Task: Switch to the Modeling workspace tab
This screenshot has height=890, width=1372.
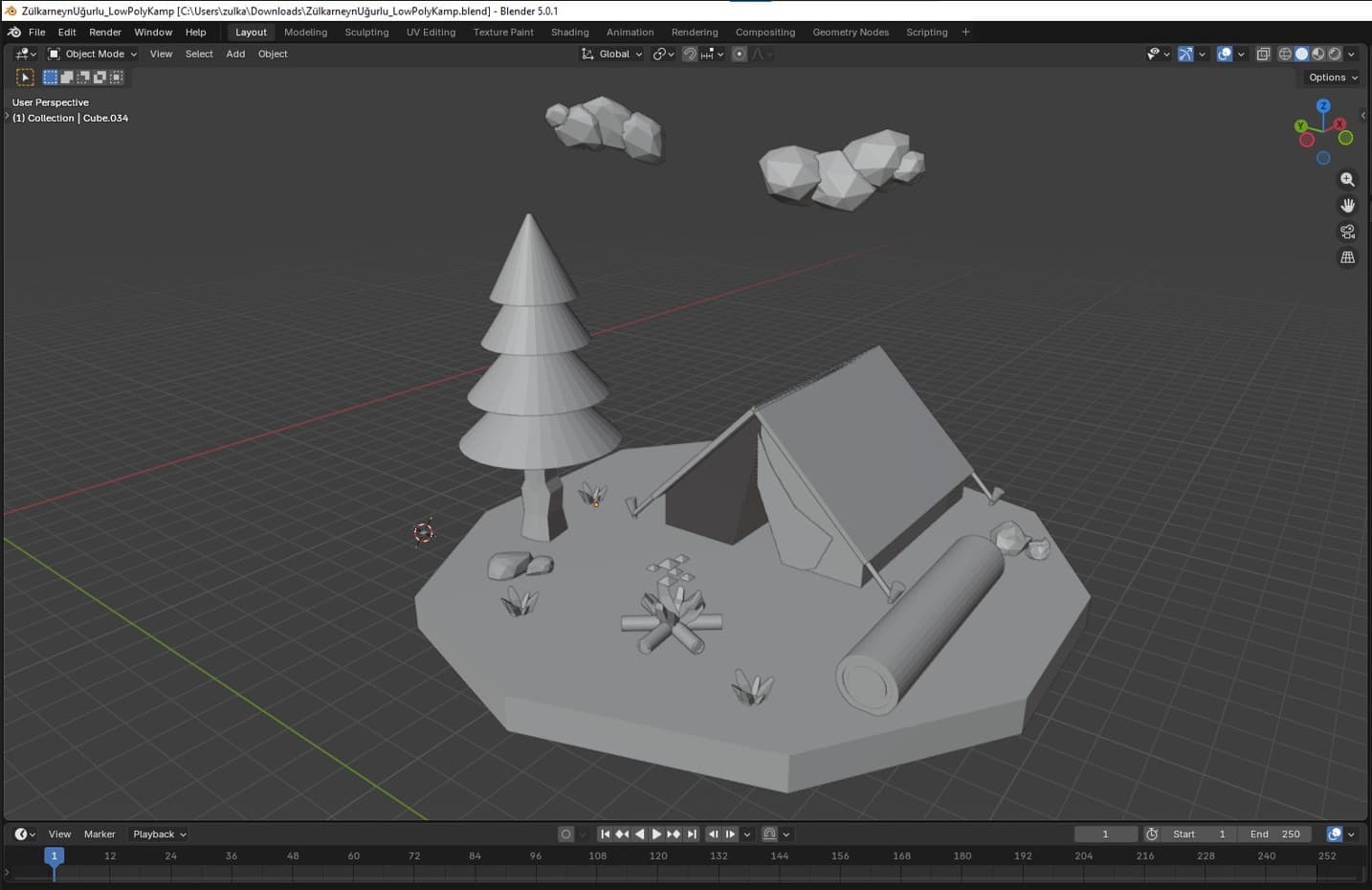Action: click(x=305, y=32)
